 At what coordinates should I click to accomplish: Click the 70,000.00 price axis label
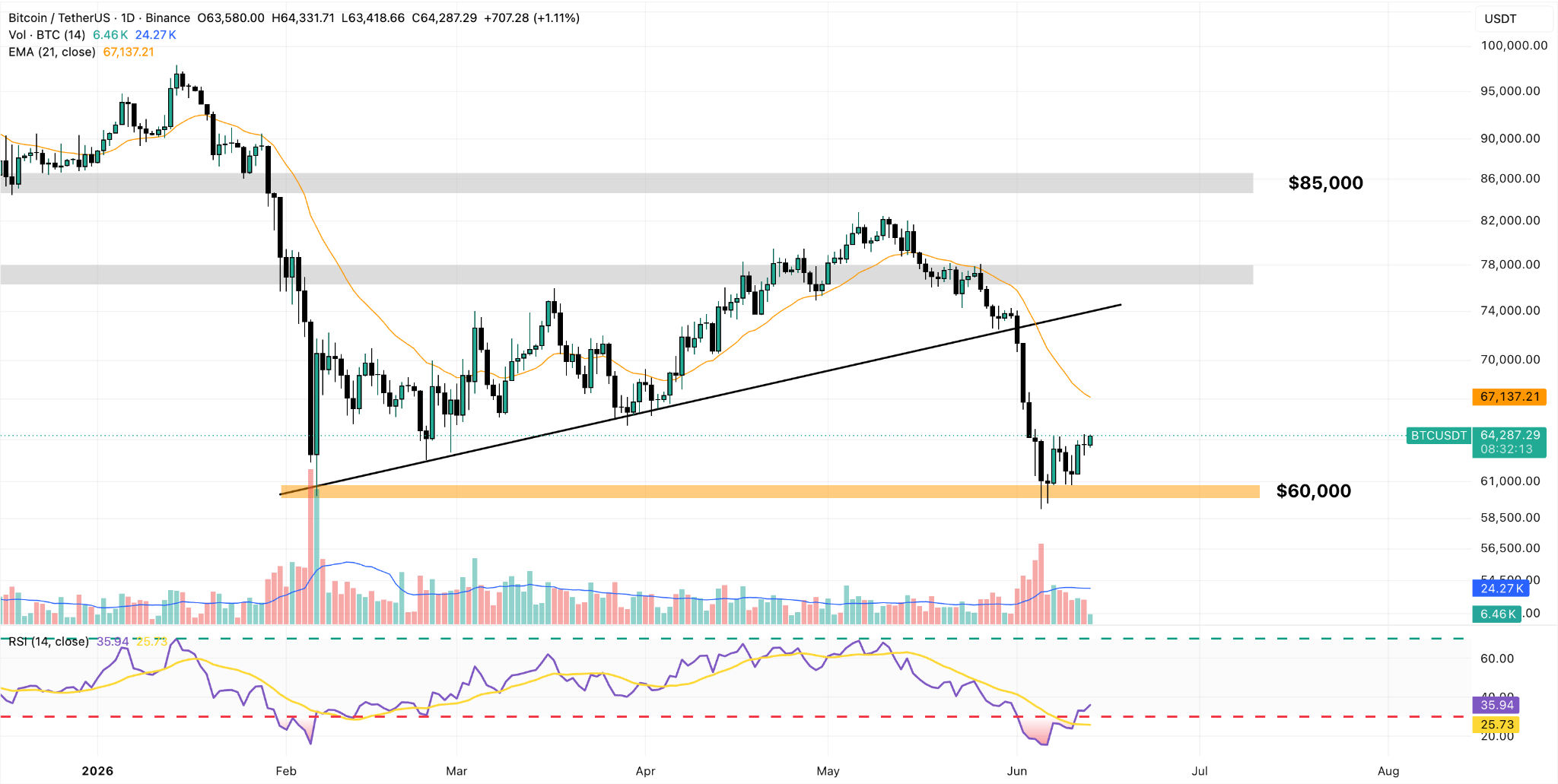pyautogui.click(x=1510, y=360)
